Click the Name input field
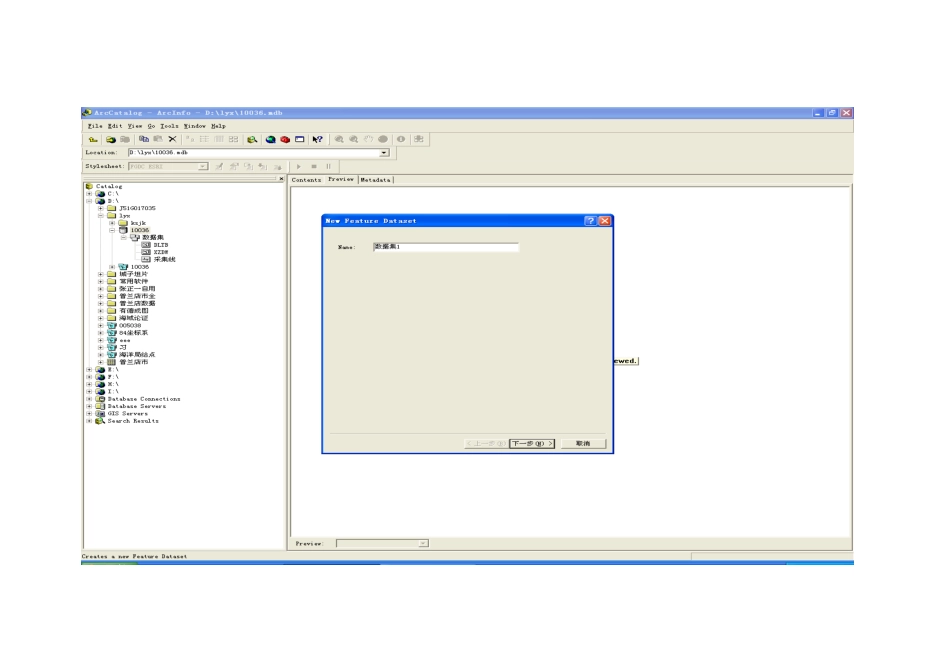950x672 pixels. tap(445, 246)
